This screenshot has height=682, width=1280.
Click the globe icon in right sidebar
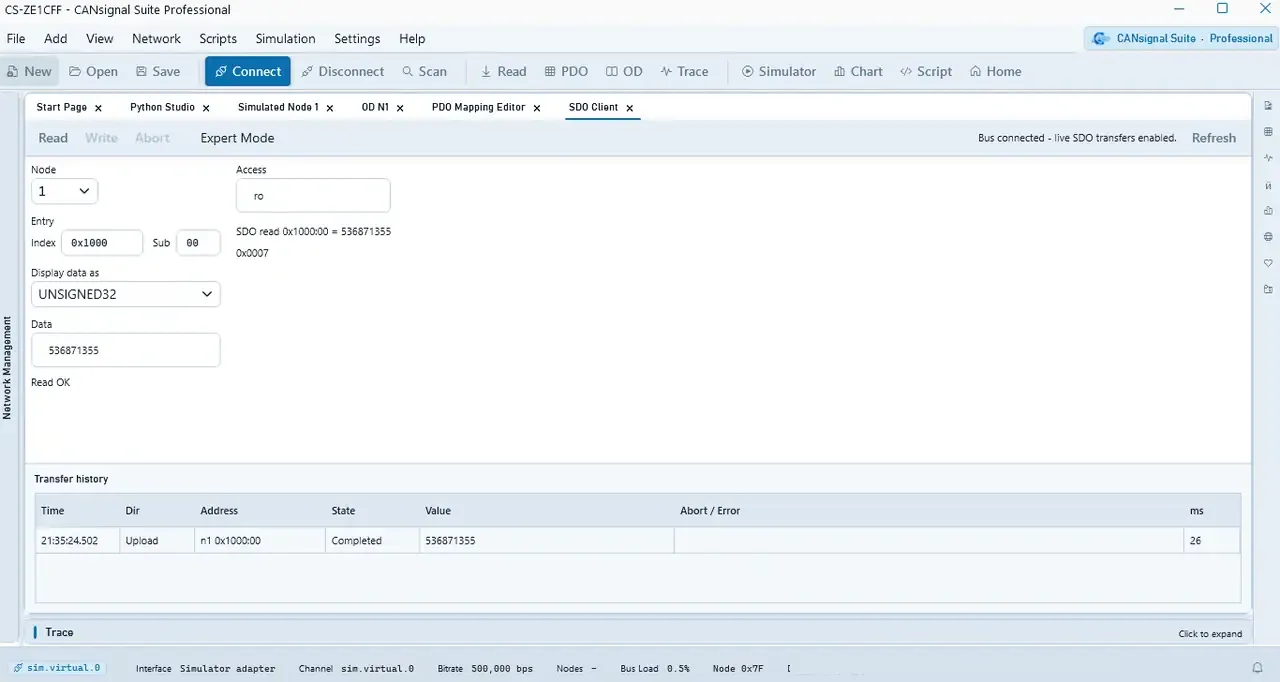pyautogui.click(x=1268, y=237)
